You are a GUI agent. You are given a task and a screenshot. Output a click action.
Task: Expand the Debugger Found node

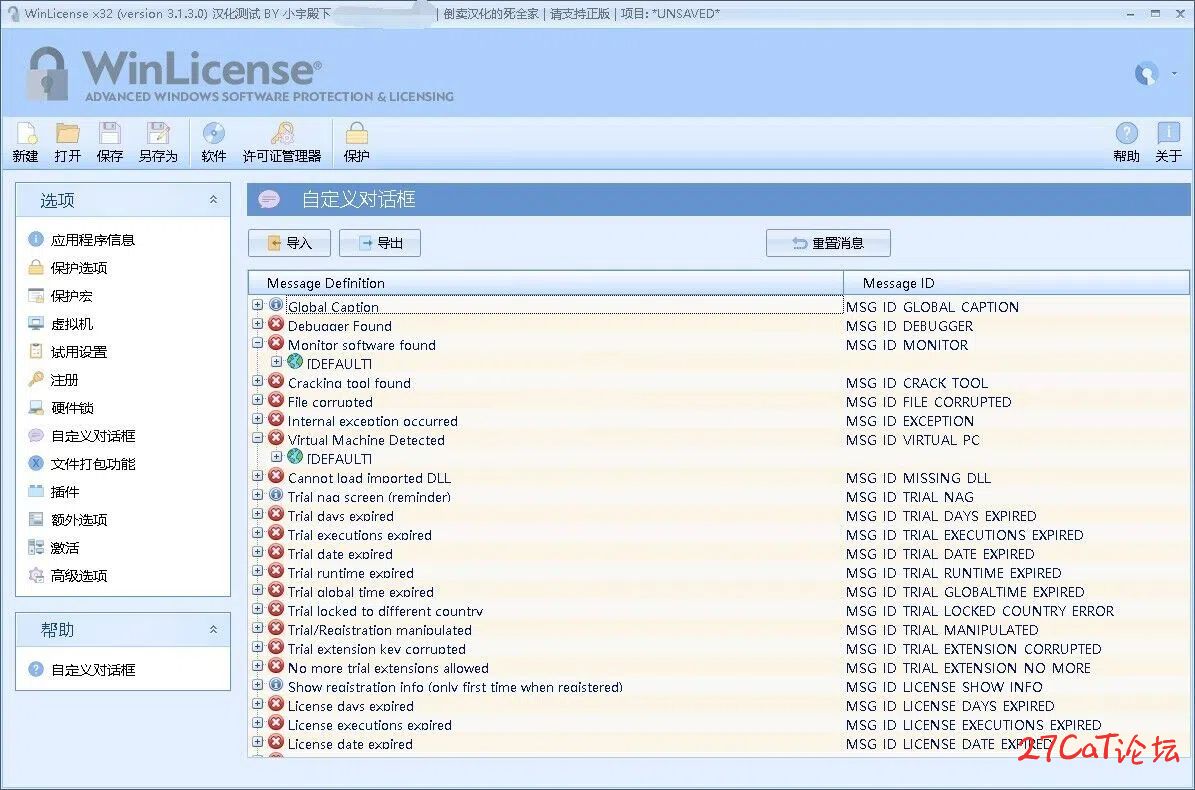(258, 324)
